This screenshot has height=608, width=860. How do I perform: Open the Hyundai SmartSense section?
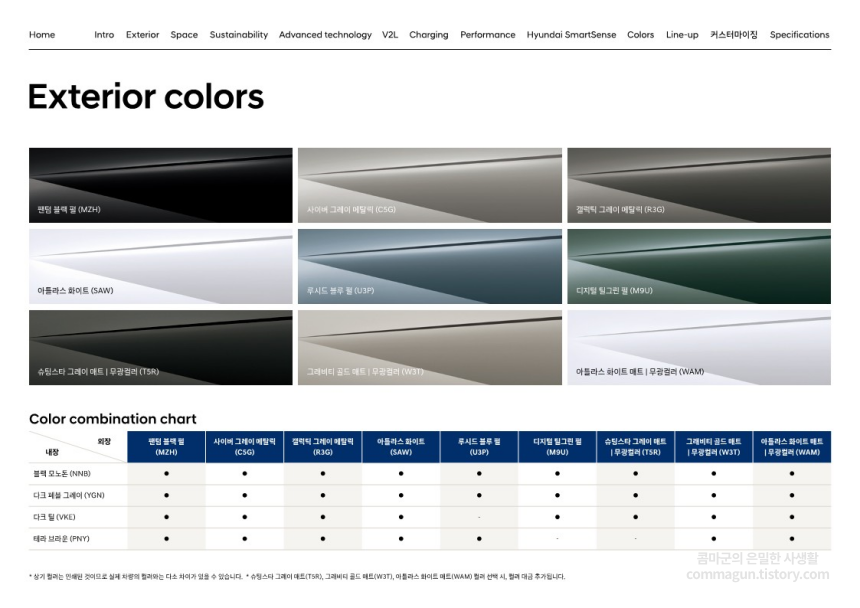coord(571,35)
